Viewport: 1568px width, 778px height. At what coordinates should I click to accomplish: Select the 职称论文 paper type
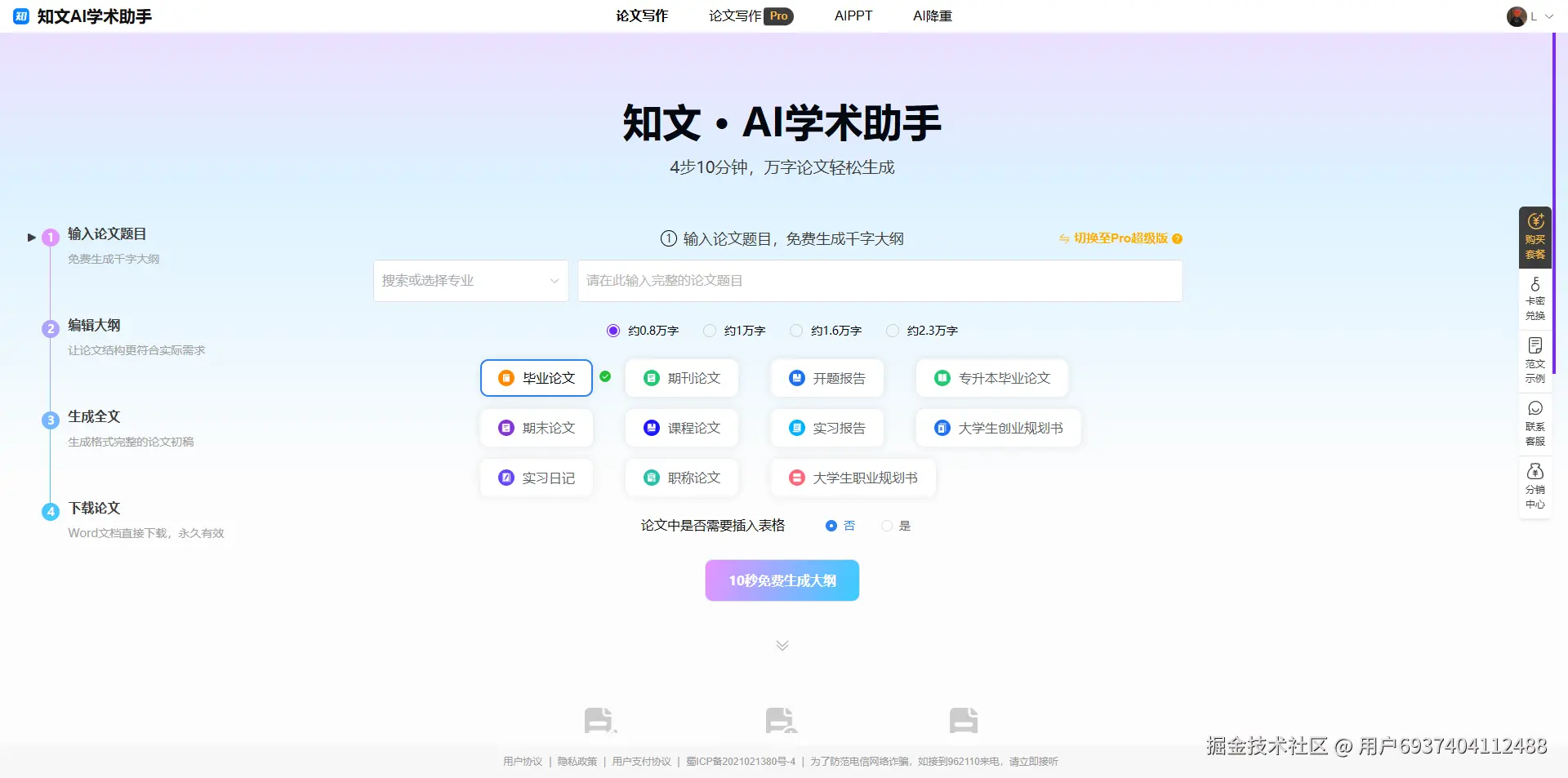[681, 477]
